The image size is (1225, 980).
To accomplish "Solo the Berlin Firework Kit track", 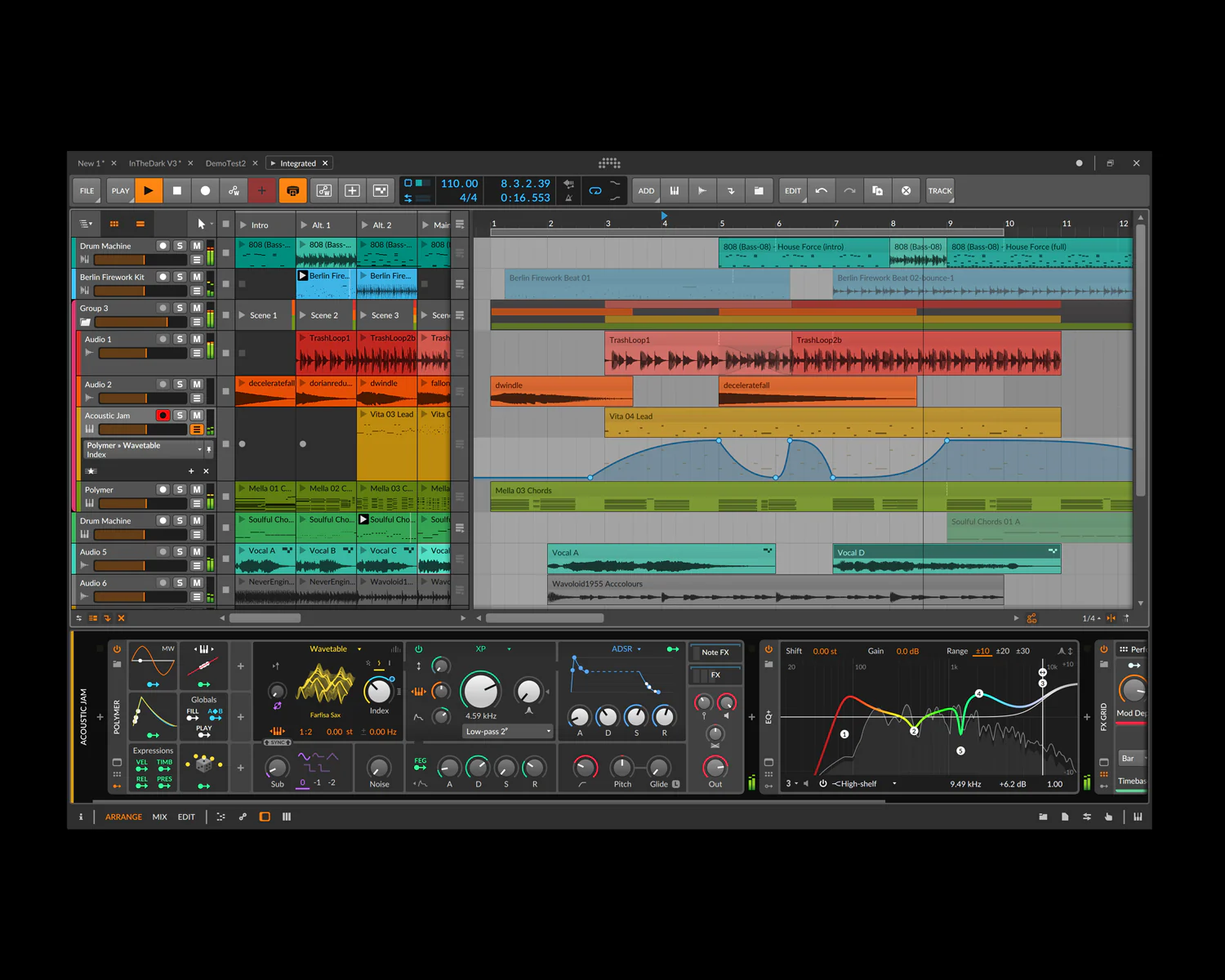I will point(180,277).
